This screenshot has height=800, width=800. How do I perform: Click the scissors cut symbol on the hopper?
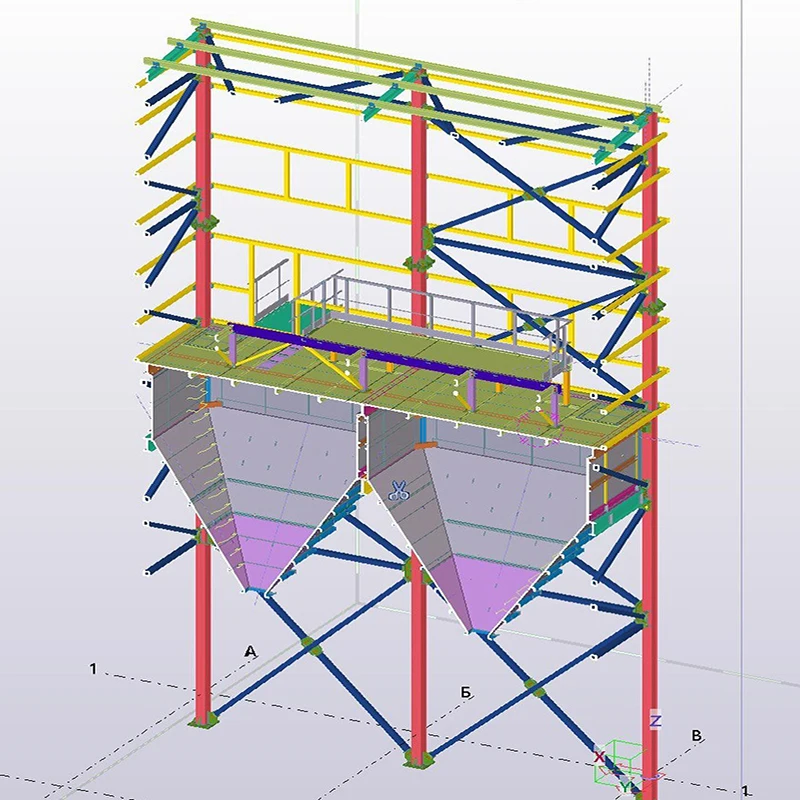click(398, 490)
